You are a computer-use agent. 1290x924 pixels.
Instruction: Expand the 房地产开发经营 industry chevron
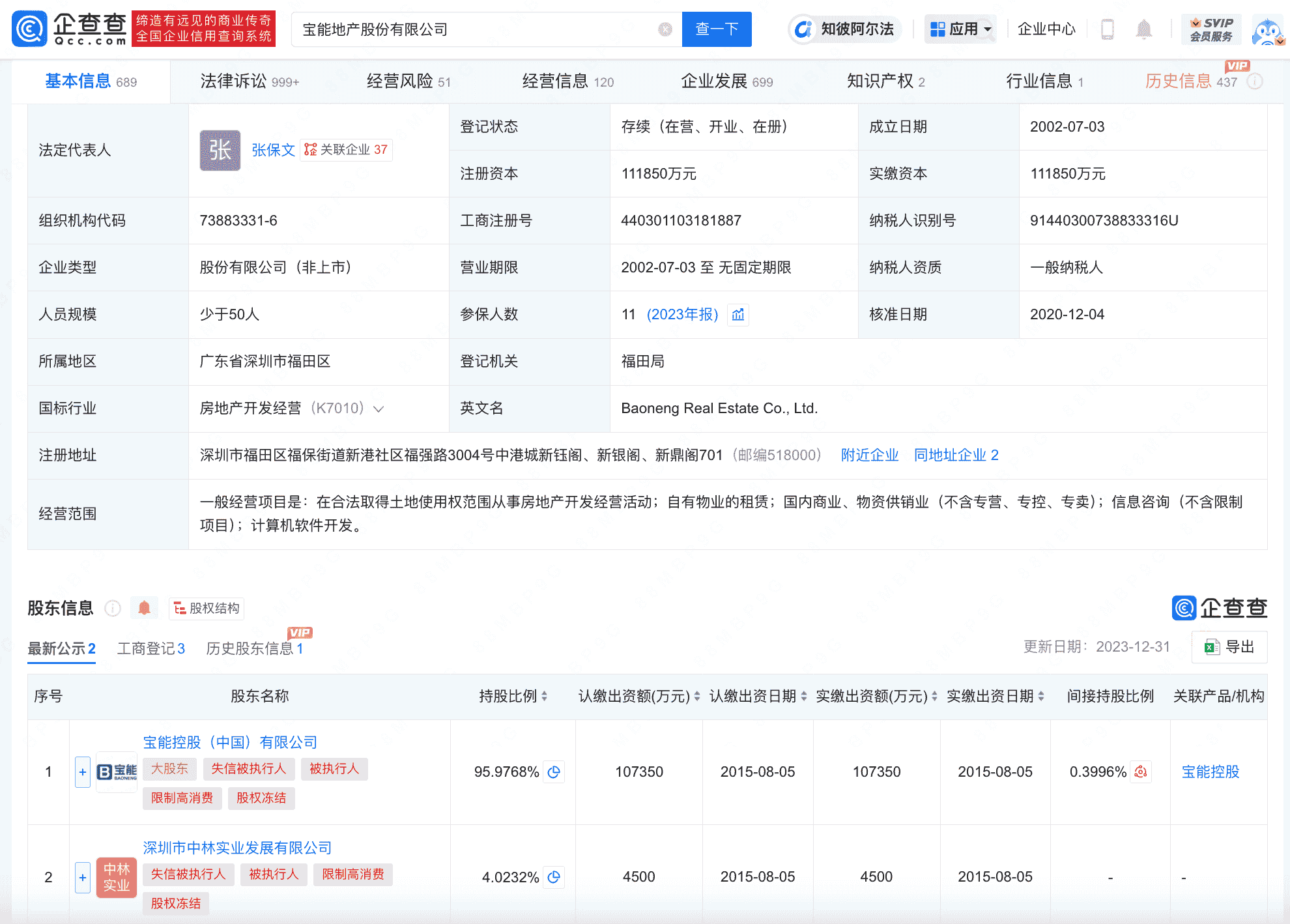(x=379, y=409)
